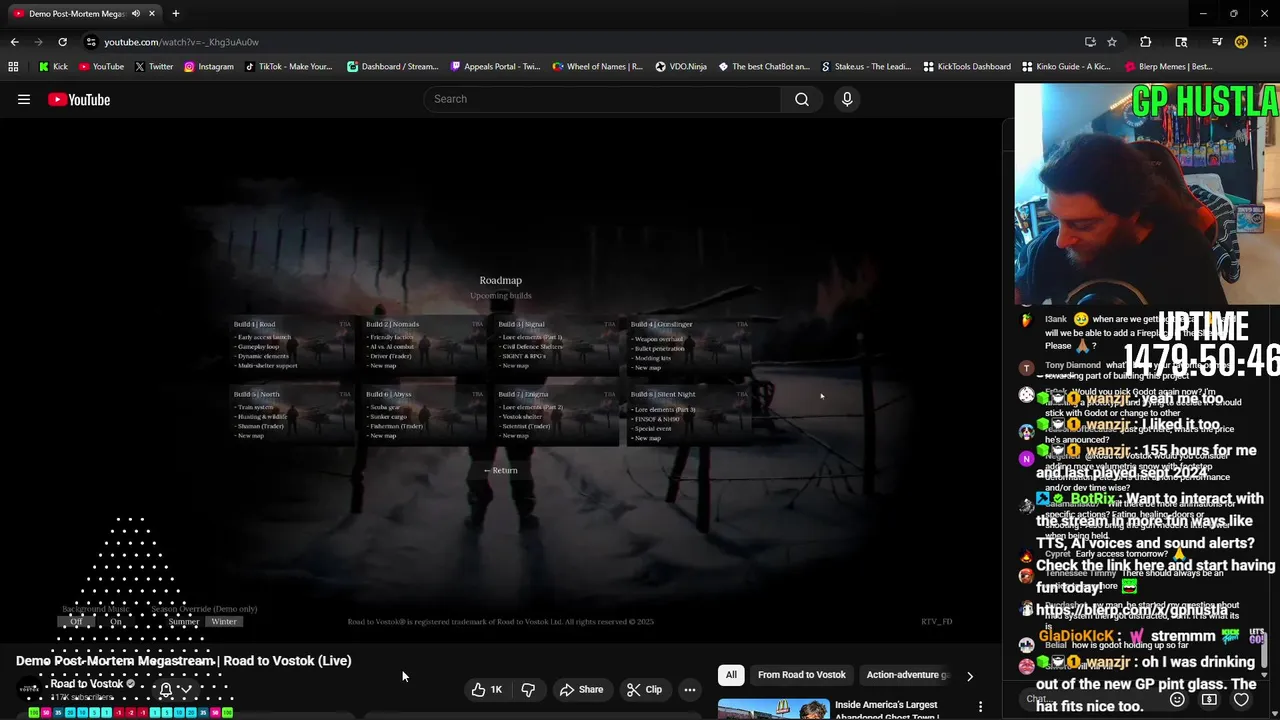
Task: Click the Clip button
Action: click(644, 689)
